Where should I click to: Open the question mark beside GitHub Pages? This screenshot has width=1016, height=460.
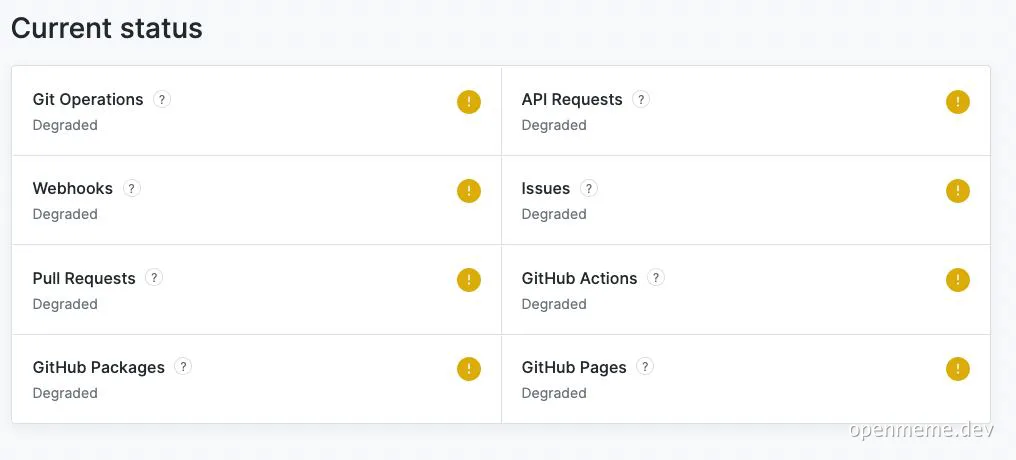[x=645, y=367]
